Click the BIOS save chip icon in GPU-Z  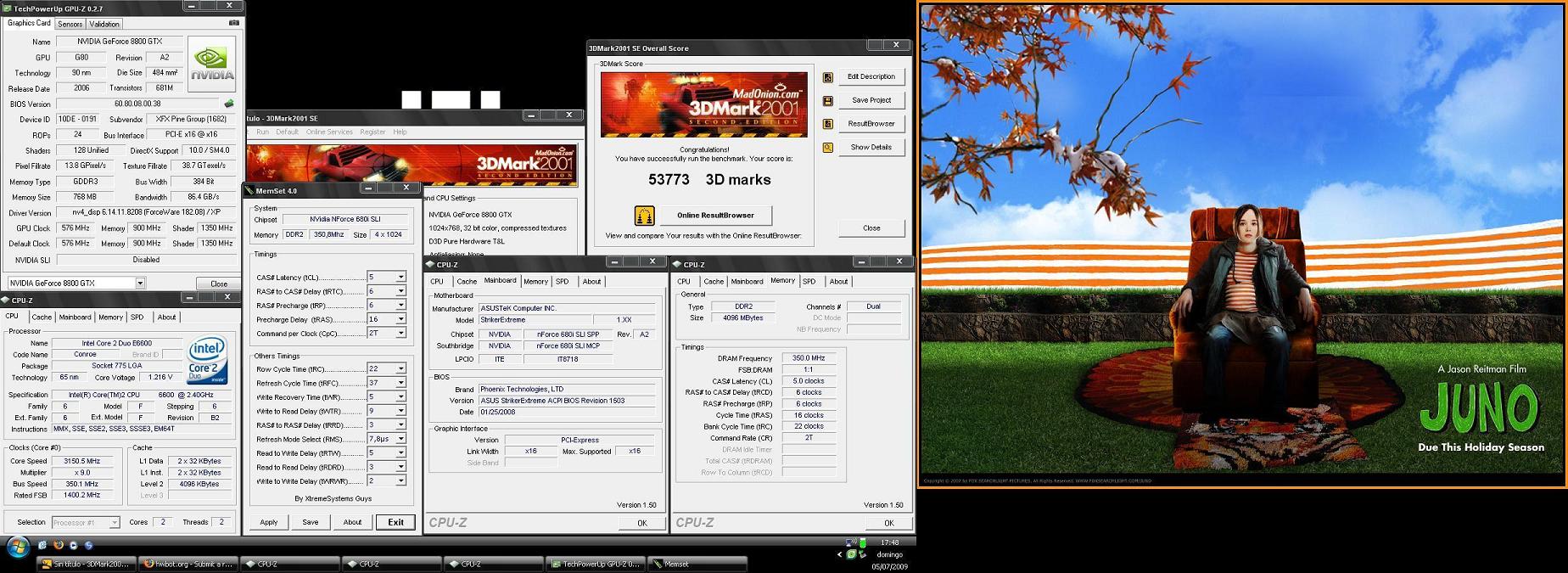pyautogui.click(x=228, y=104)
